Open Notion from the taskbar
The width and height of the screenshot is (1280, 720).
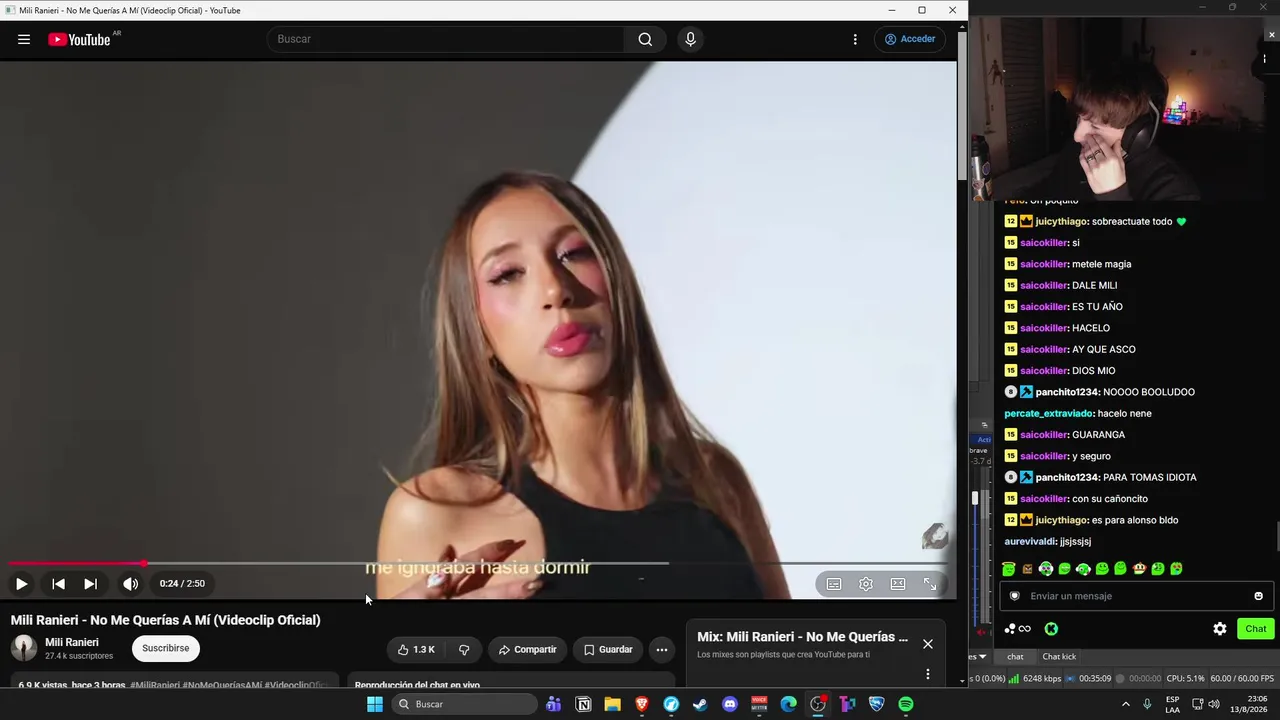(583, 704)
